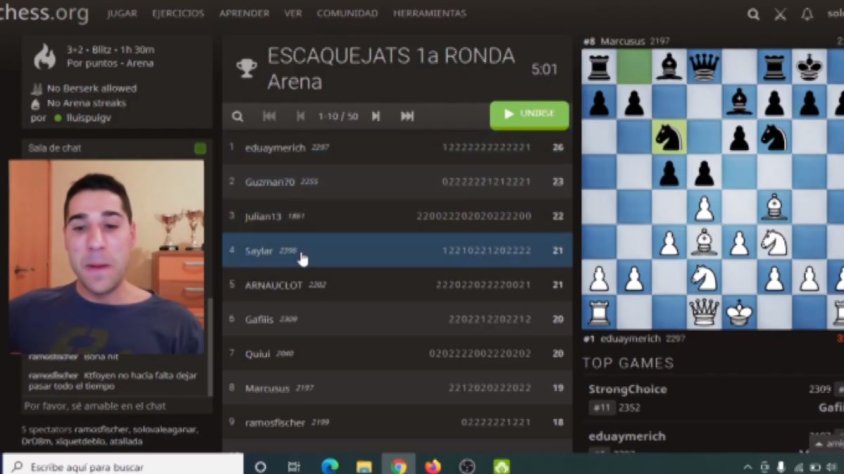Open the HERRAMIENTAS menu
Screen dimensions: 844x474
430,13
